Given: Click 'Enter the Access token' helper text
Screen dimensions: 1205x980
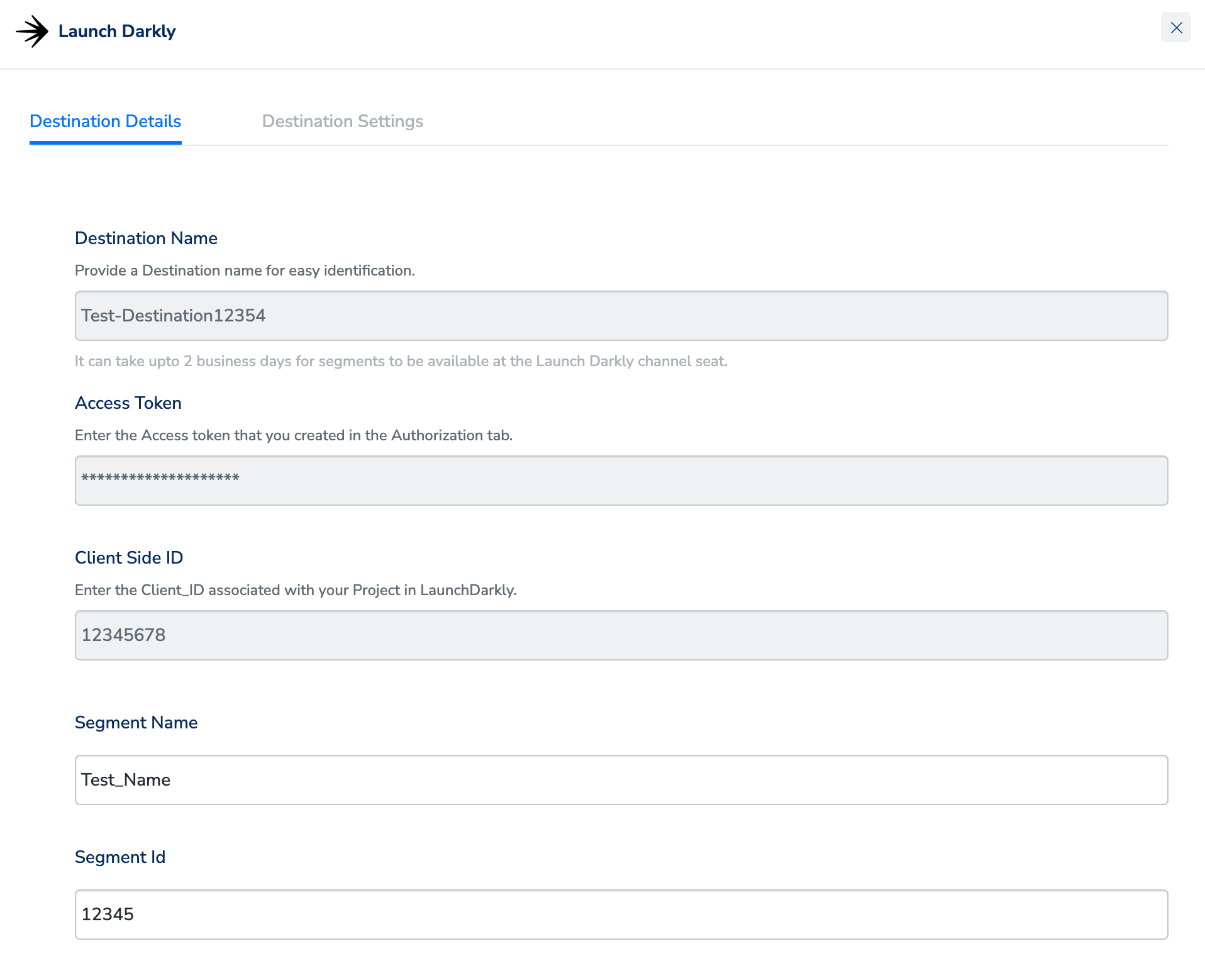Looking at the screenshot, I should 294,435.
